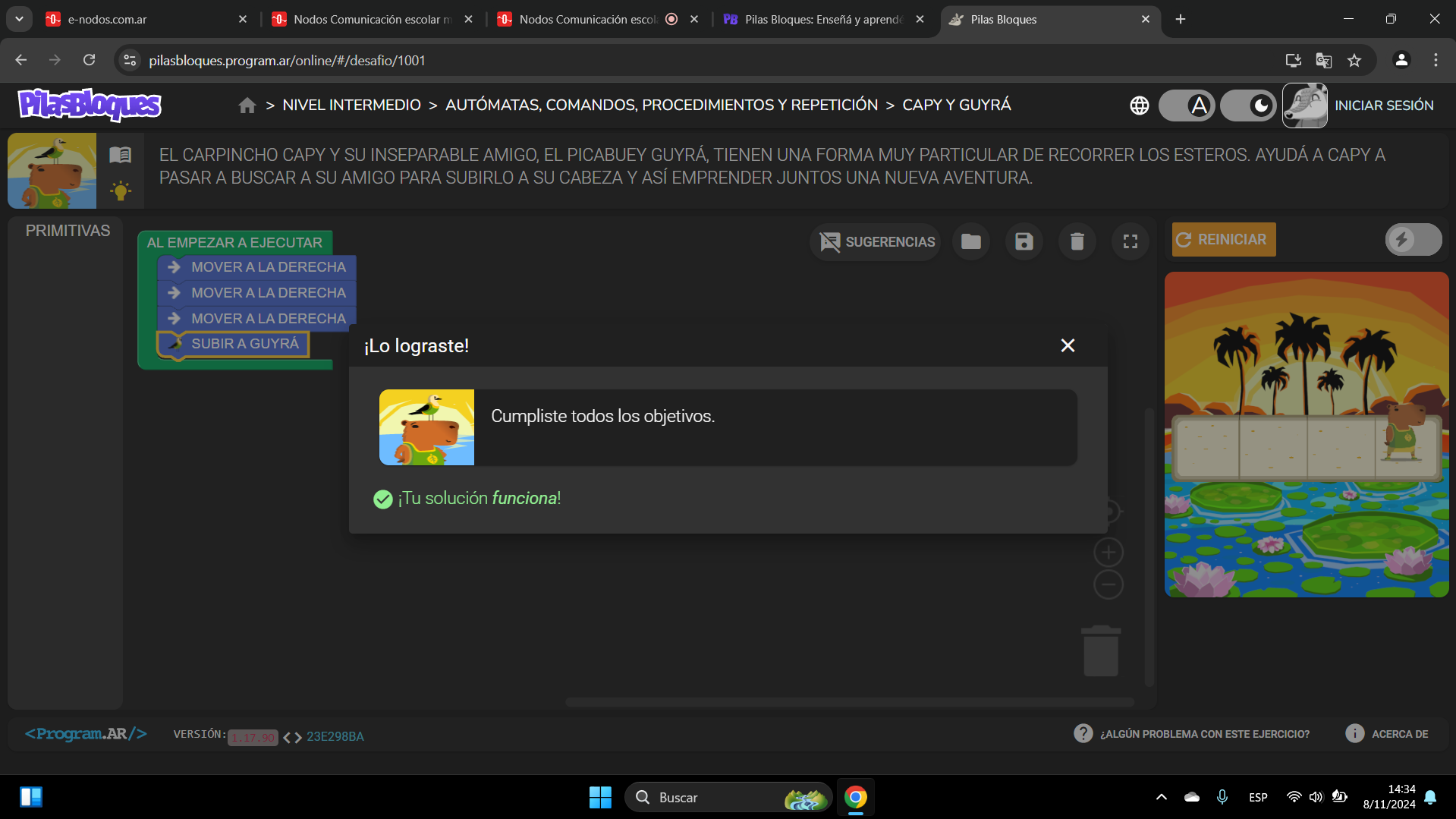Image resolution: width=1456 pixels, height=819 pixels.
Task: Open the Chrome three-dot menu
Action: 1435,60
